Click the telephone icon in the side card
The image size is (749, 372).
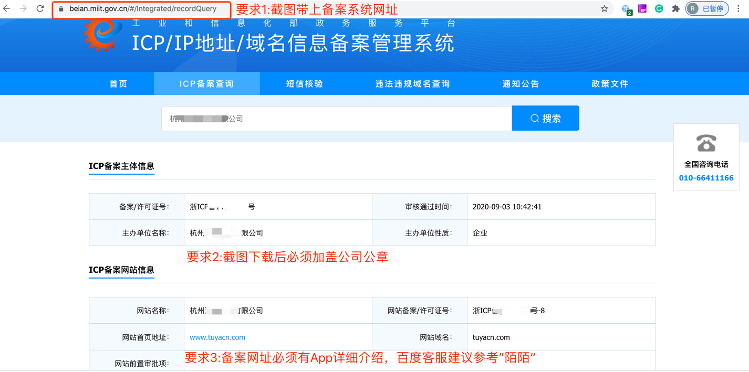pyautogui.click(x=706, y=143)
